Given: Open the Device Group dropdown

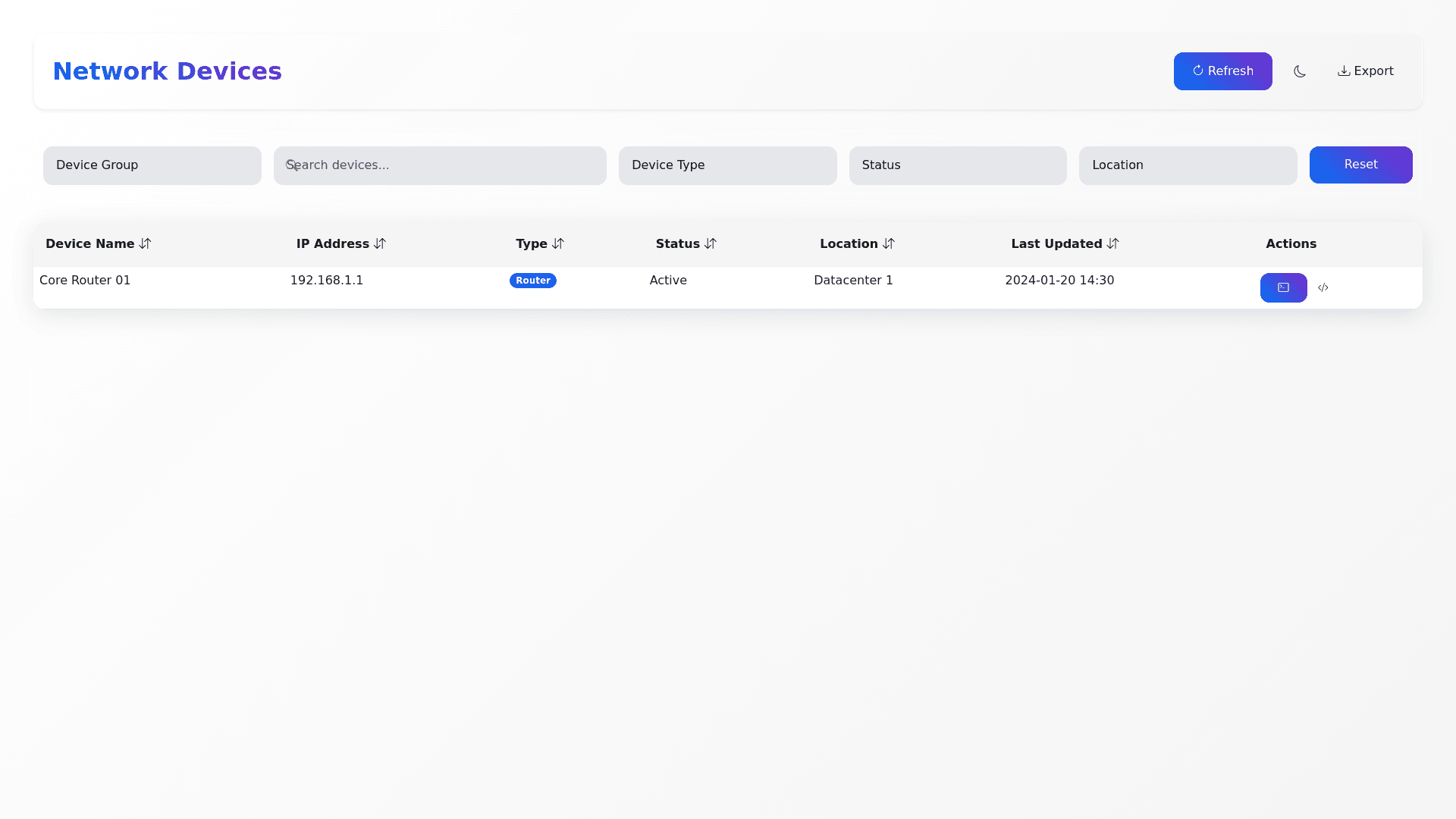Looking at the screenshot, I should click(x=152, y=165).
